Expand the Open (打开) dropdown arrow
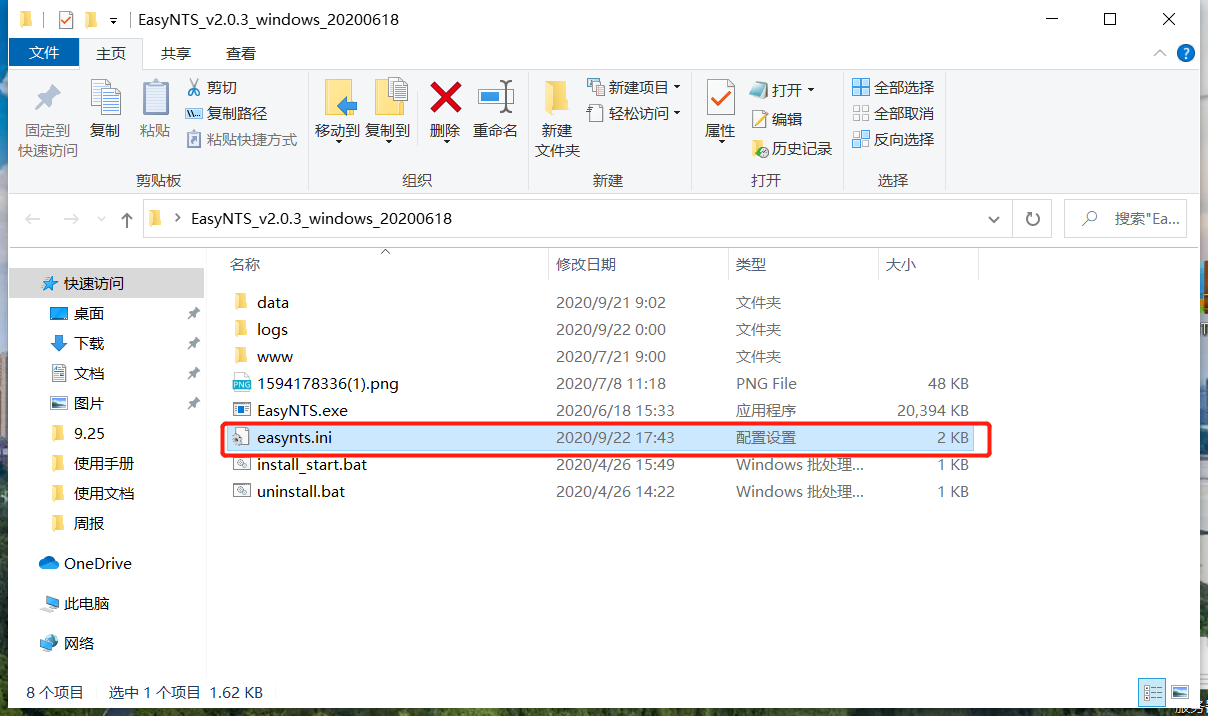Image resolution: width=1208 pixels, height=716 pixels. coord(810,89)
